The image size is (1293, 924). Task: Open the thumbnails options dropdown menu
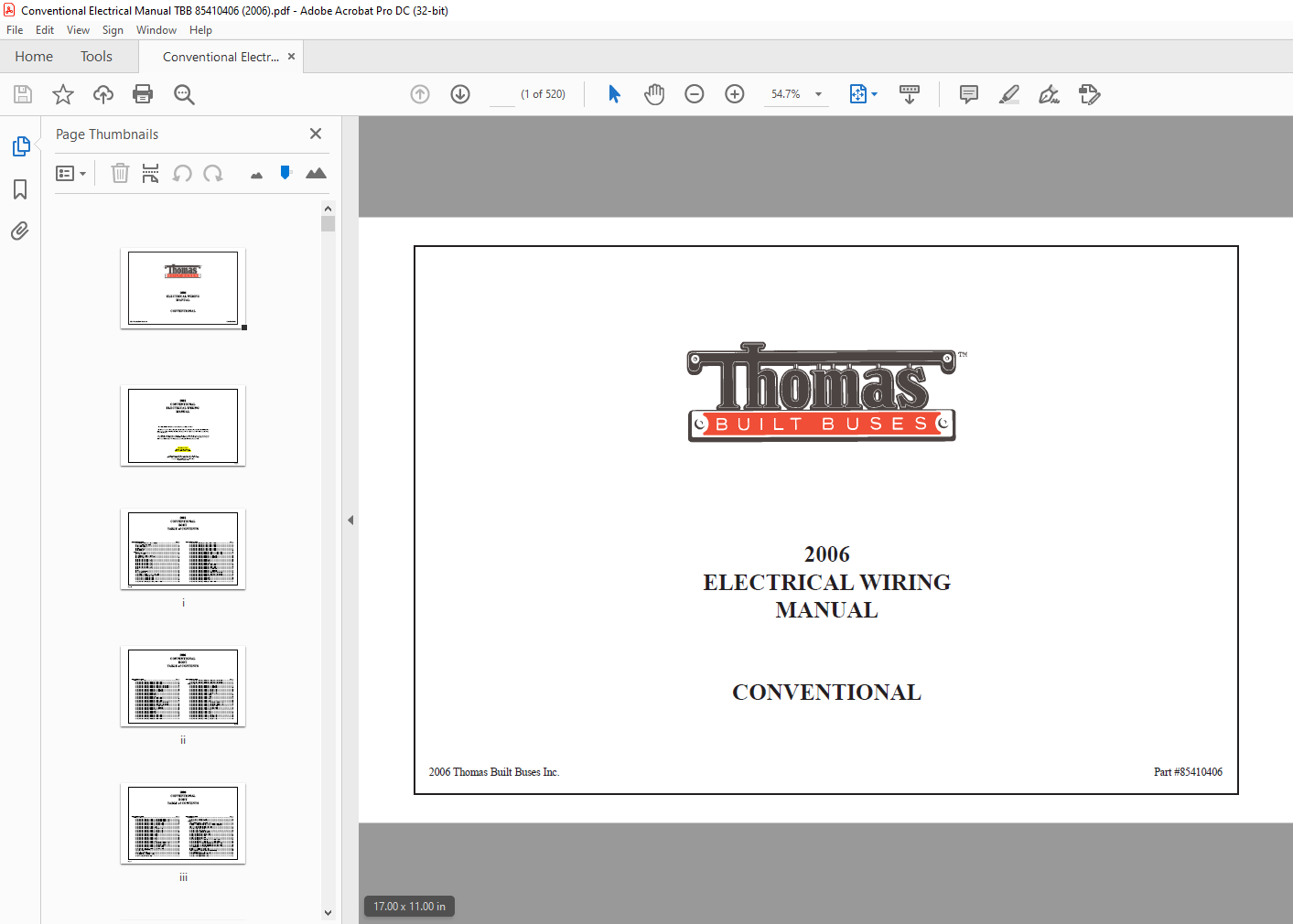pos(71,173)
